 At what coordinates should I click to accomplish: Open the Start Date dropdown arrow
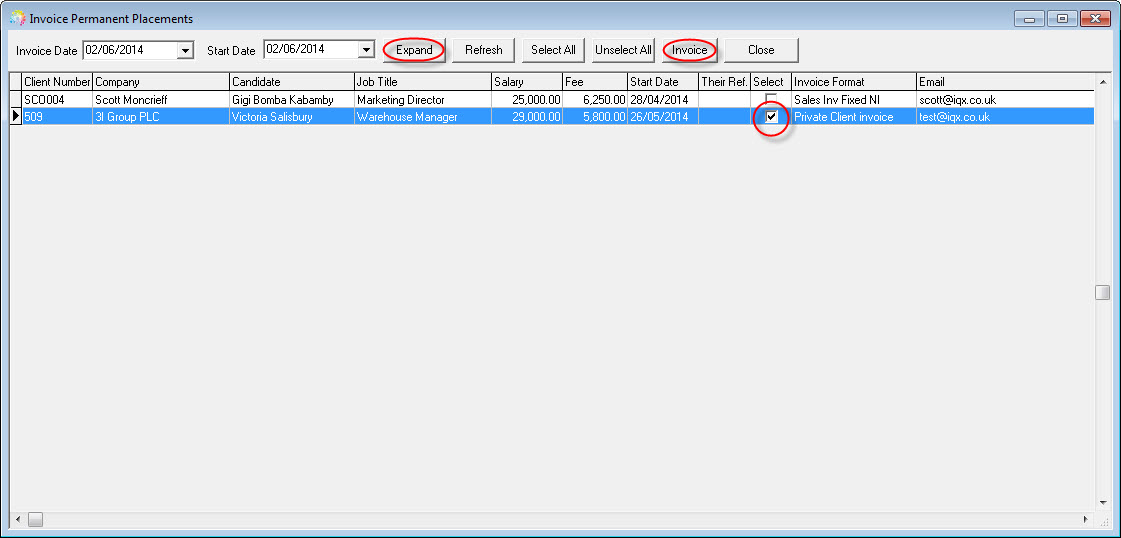coord(366,50)
